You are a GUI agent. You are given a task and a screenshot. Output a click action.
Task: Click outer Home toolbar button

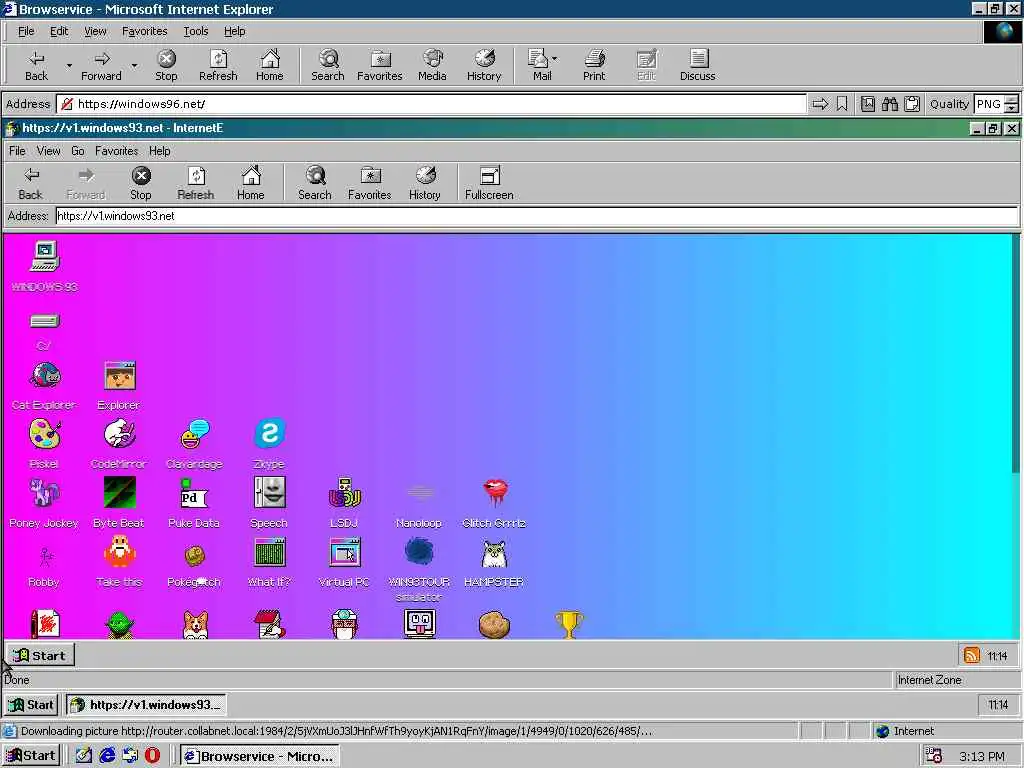(x=270, y=65)
